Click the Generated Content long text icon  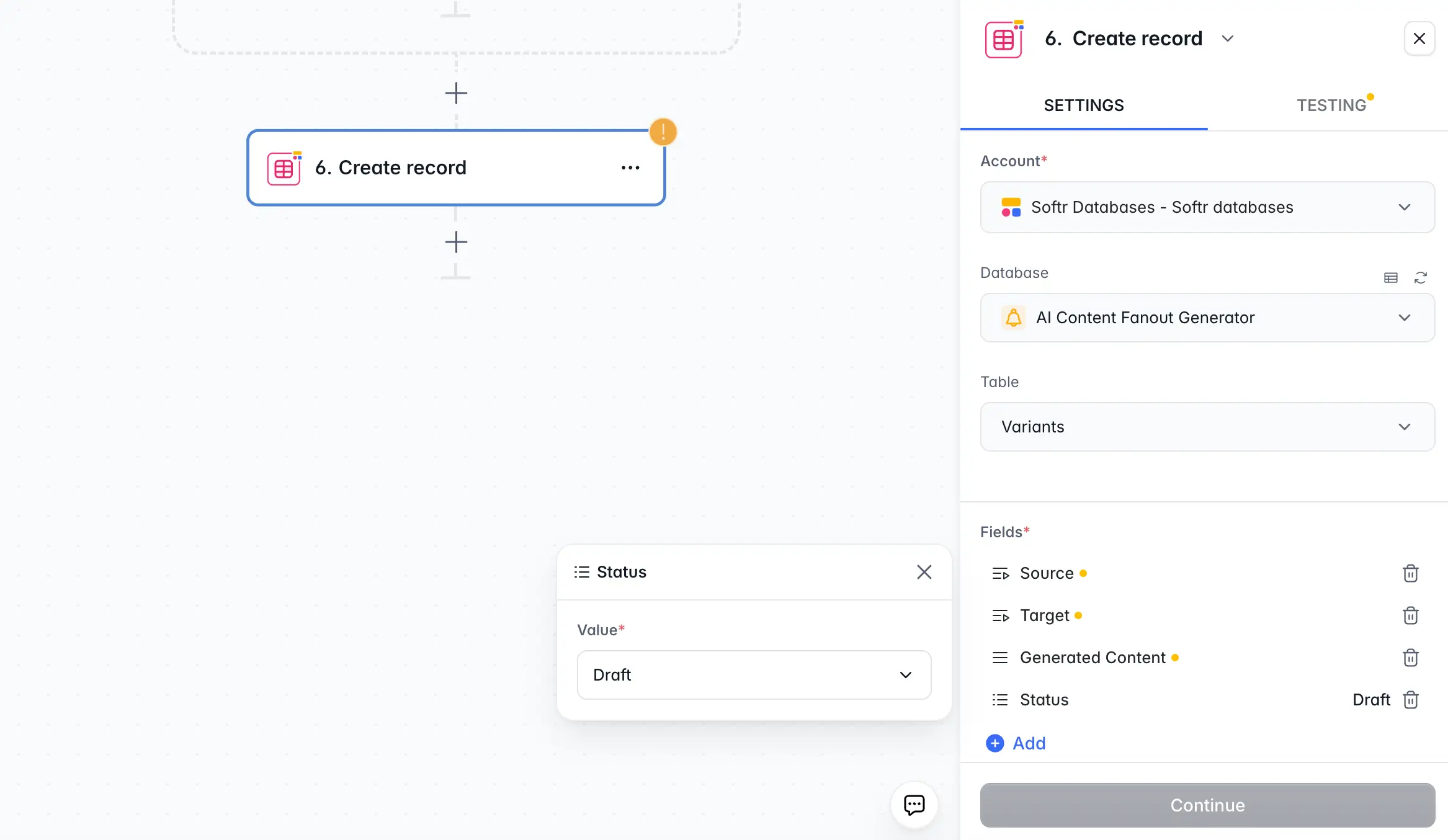[x=1000, y=658]
